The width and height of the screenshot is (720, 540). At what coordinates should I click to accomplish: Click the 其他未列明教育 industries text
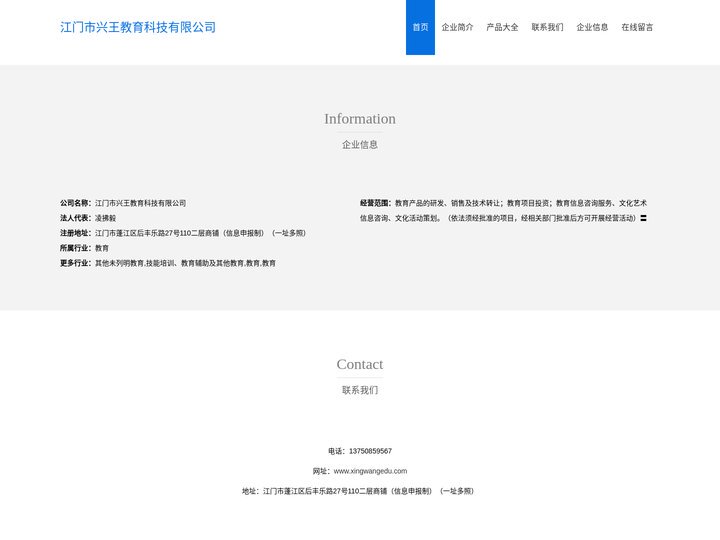[186, 263]
